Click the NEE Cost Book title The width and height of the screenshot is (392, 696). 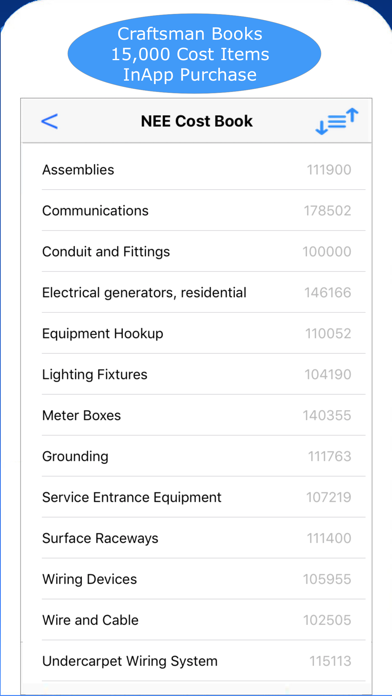point(197,121)
